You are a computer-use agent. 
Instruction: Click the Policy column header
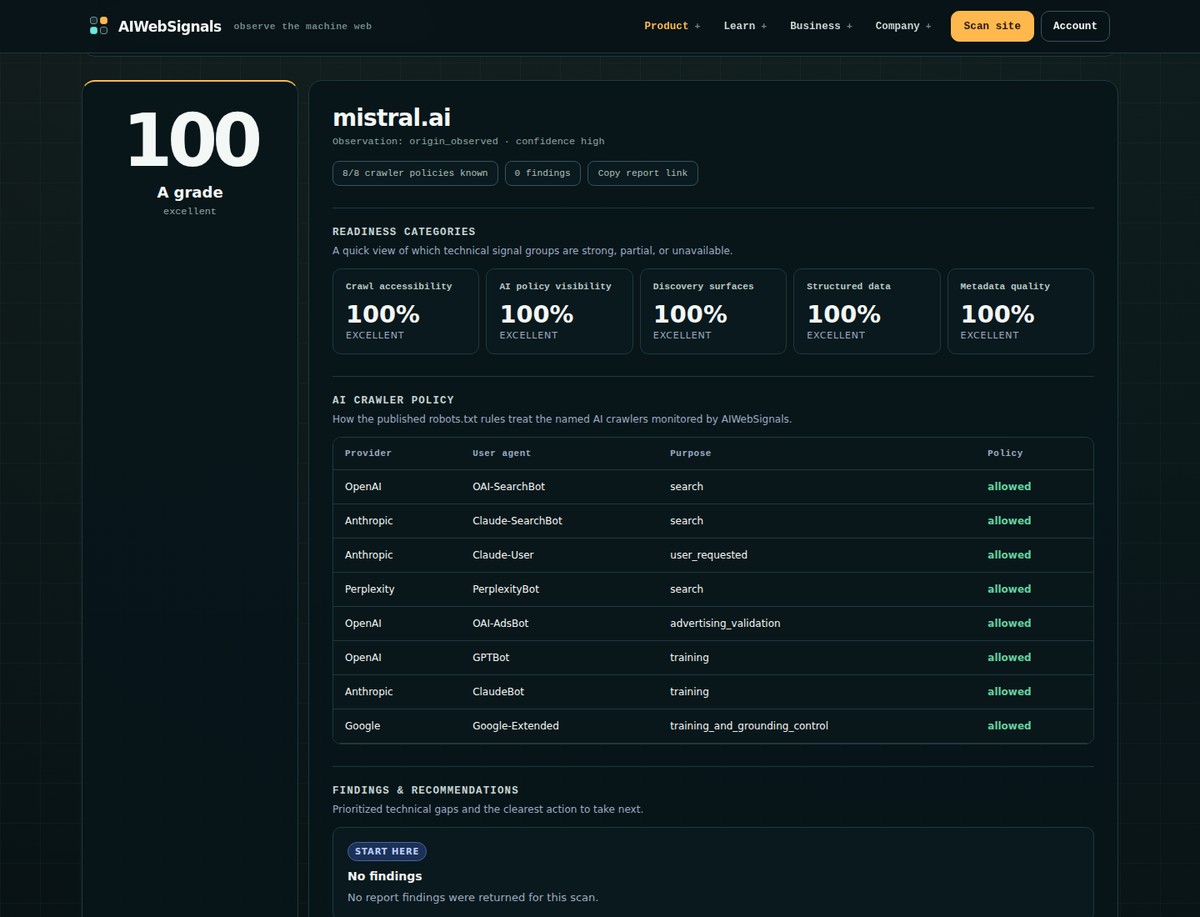tap(1005, 453)
